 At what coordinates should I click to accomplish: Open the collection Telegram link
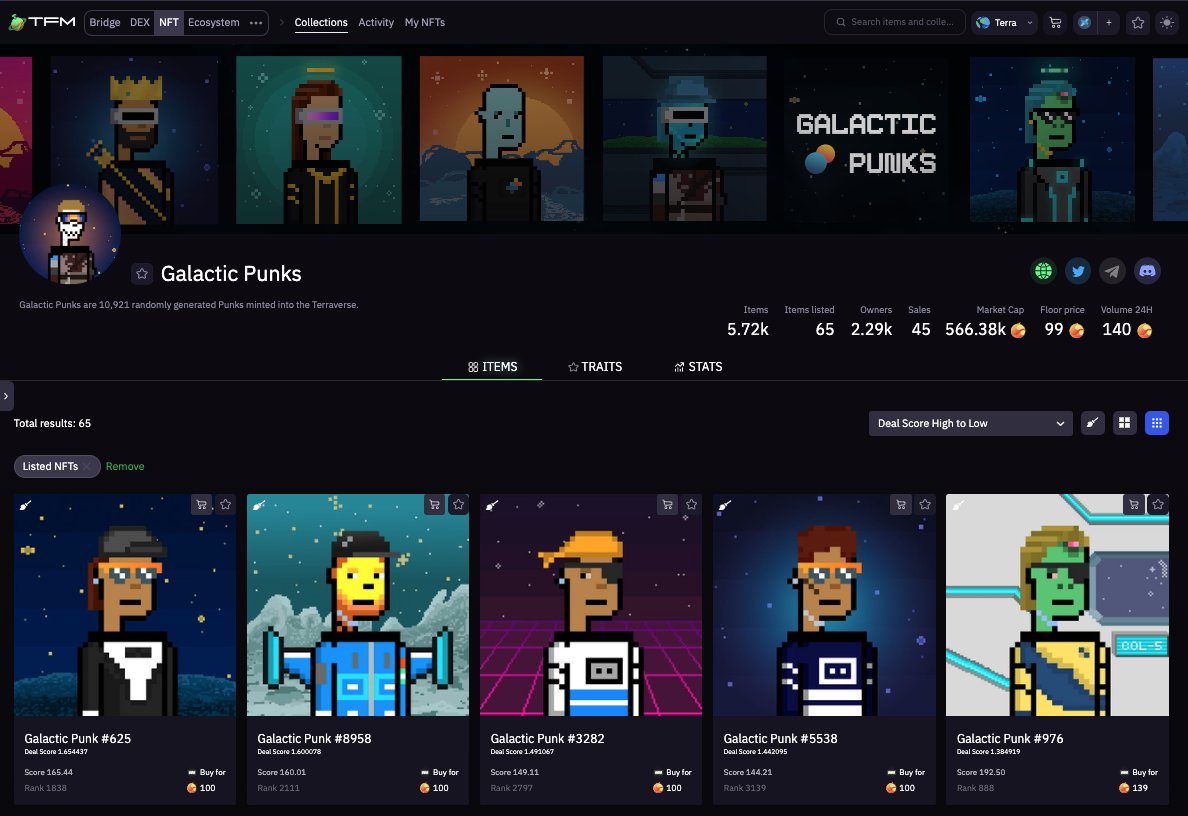point(1112,270)
